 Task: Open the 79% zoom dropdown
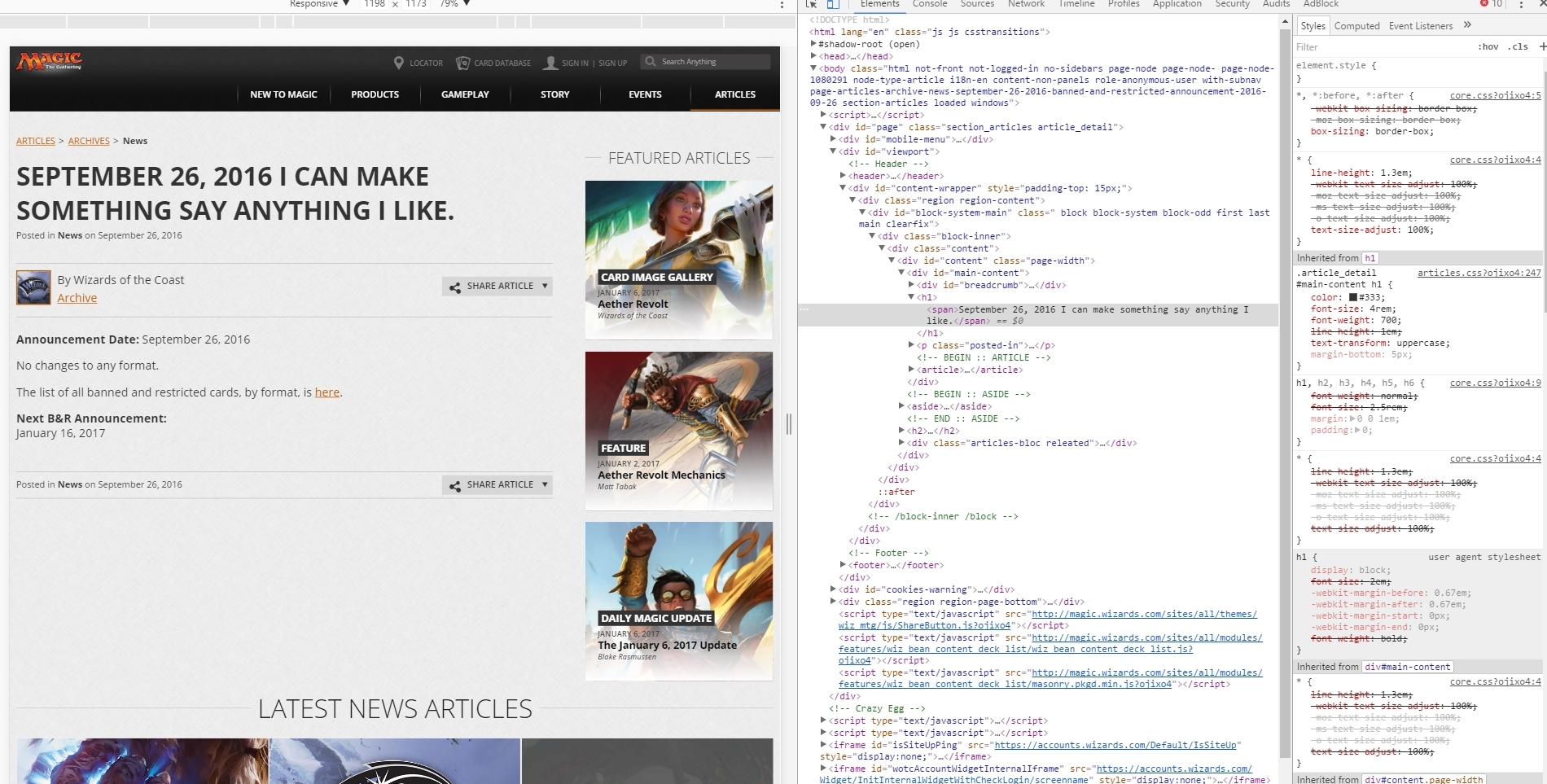tap(455, 4)
